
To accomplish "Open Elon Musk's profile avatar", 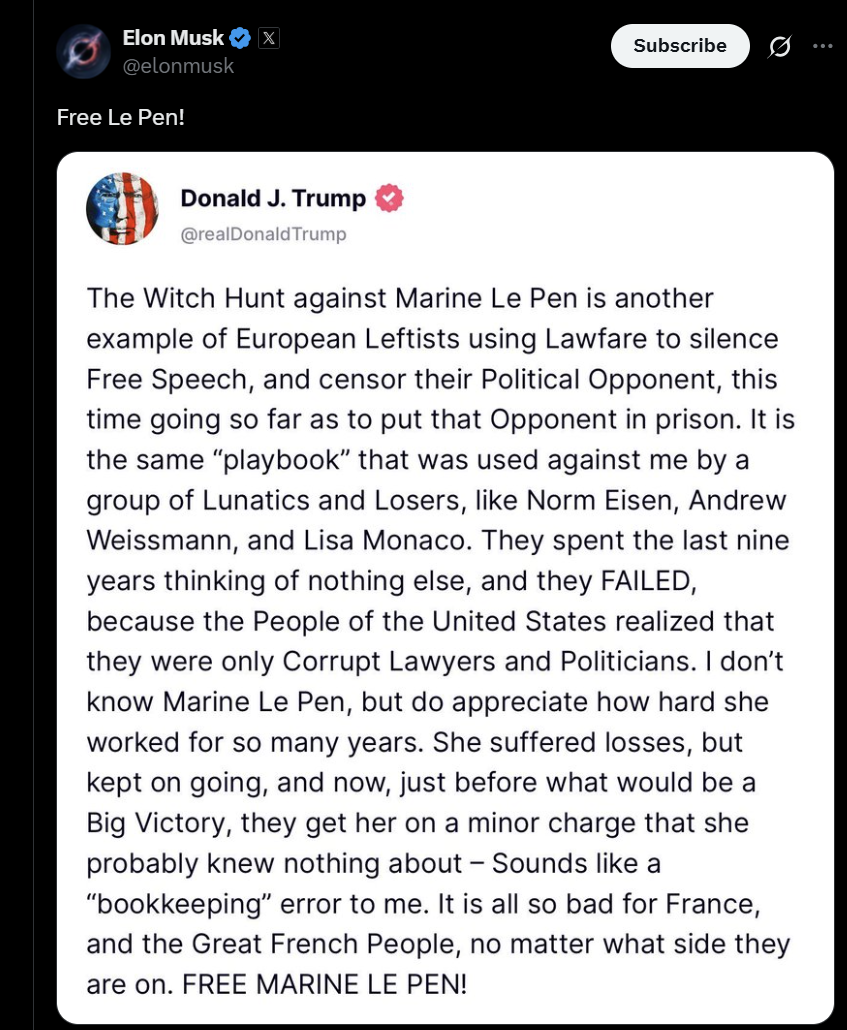I will pyautogui.click(x=83, y=52).
